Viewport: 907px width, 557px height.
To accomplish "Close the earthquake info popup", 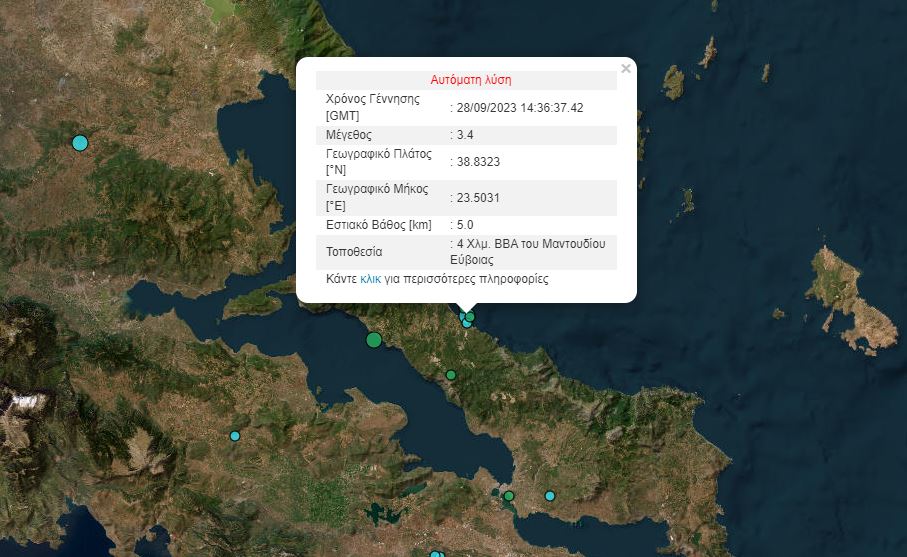I will (626, 69).
